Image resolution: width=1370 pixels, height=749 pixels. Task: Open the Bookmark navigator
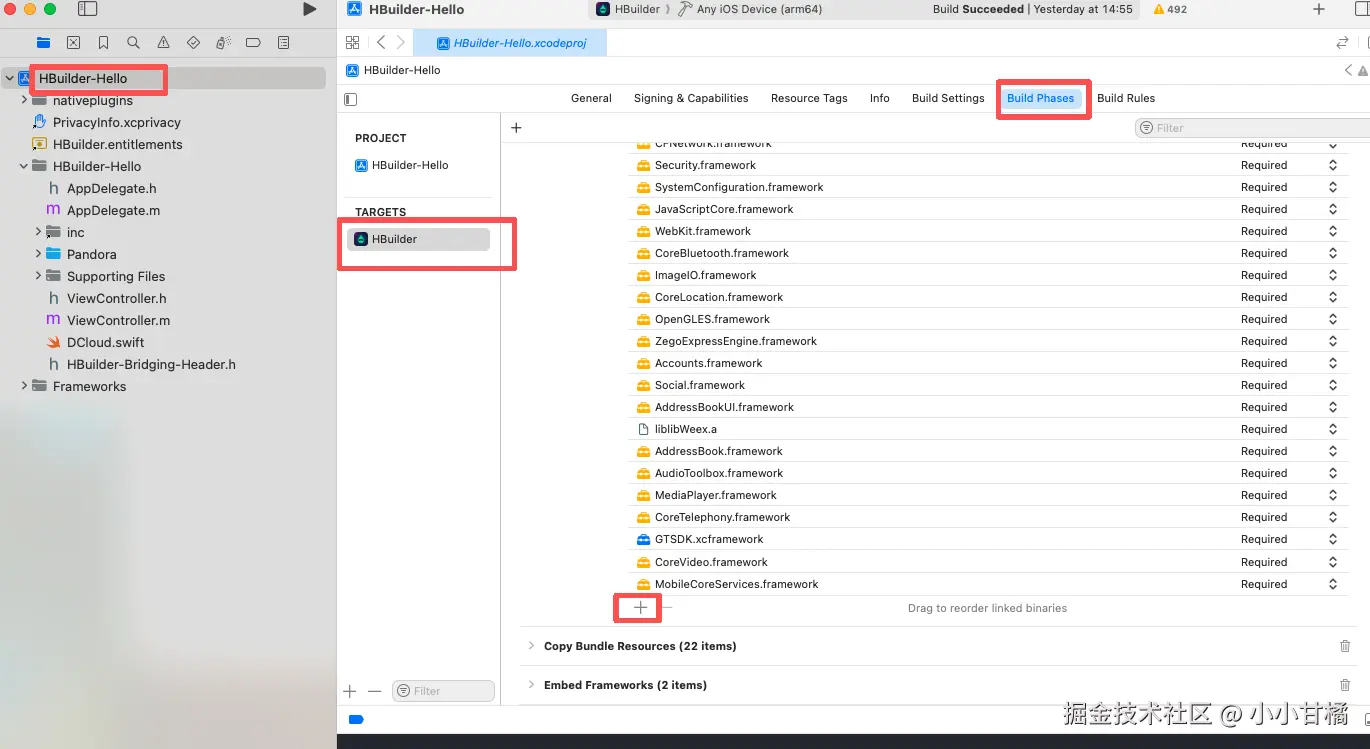[x=103, y=43]
